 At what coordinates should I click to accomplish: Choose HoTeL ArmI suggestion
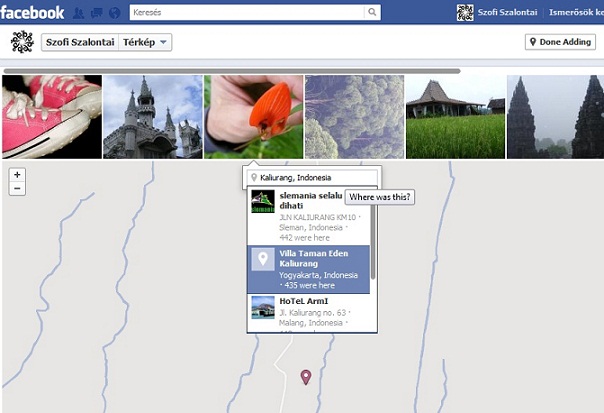click(309, 313)
